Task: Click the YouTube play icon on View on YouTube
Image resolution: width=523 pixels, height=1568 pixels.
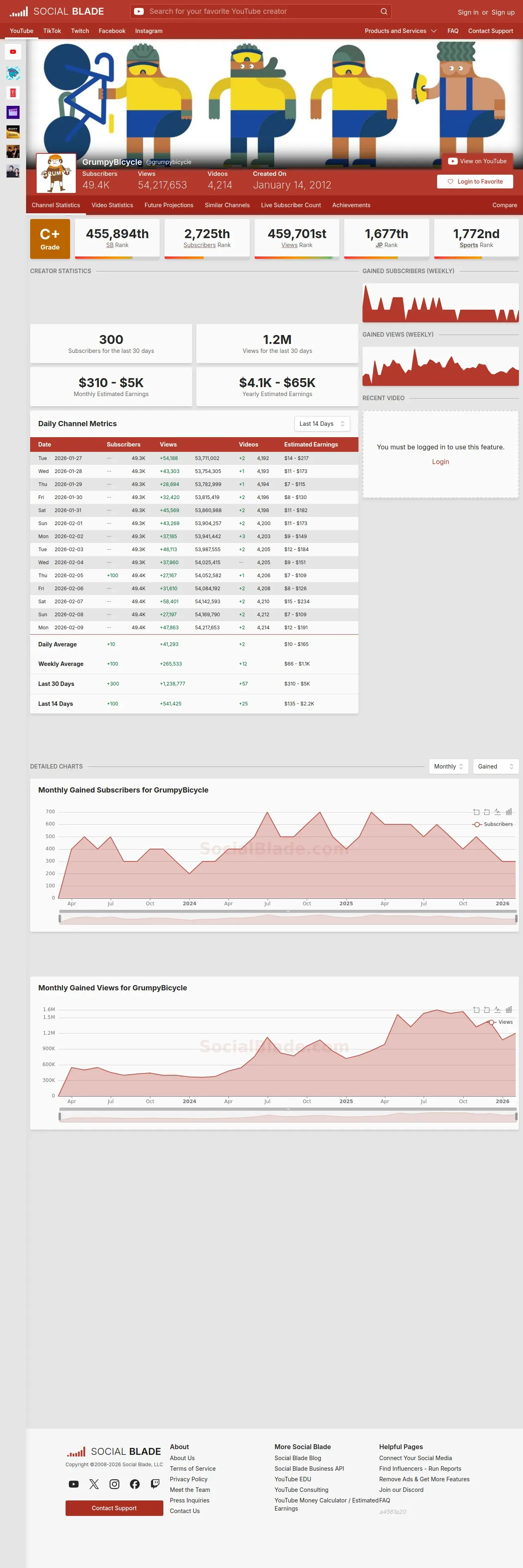Action: pyautogui.click(x=453, y=161)
